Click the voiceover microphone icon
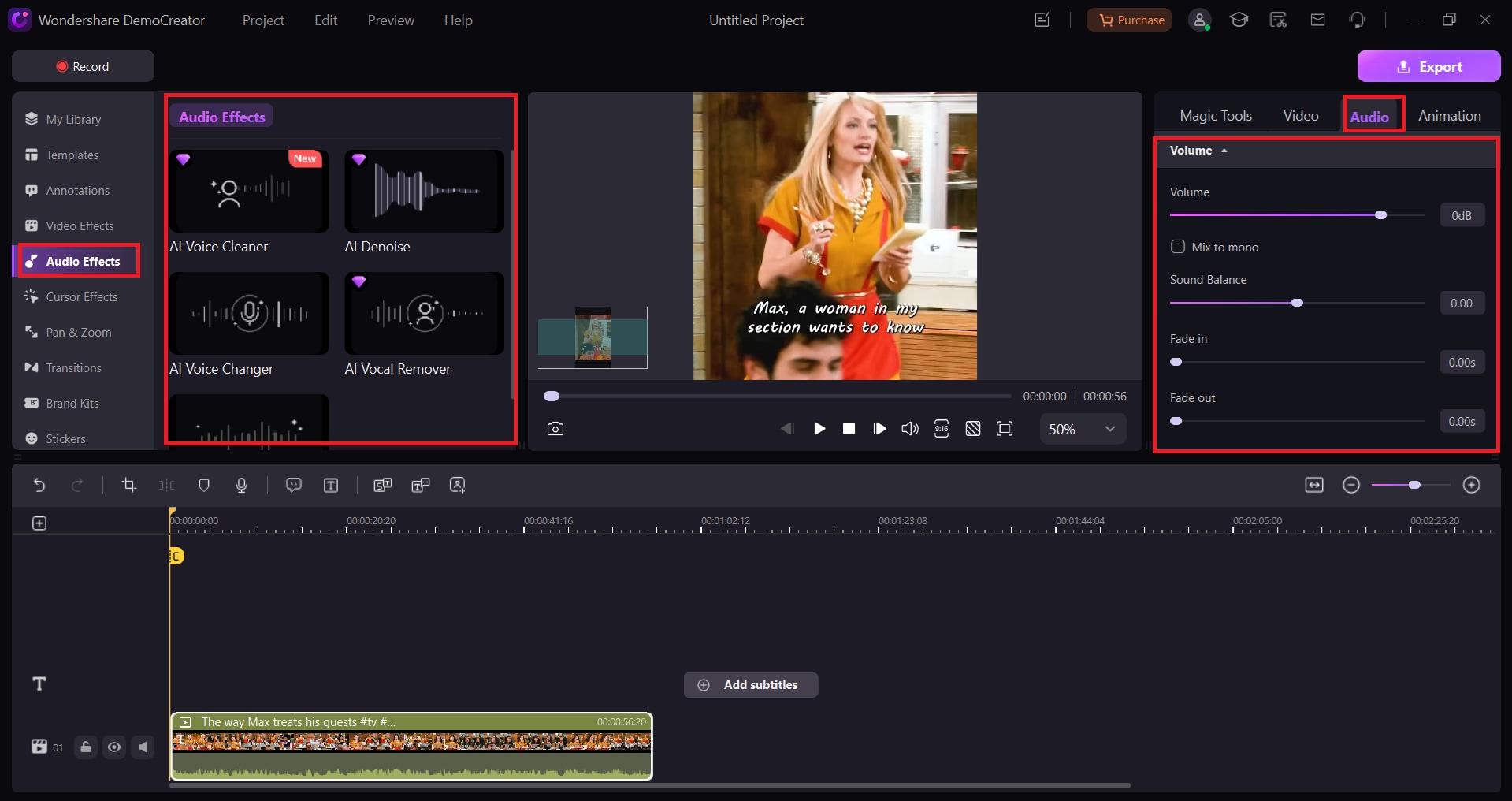 pyautogui.click(x=242, y=485)
